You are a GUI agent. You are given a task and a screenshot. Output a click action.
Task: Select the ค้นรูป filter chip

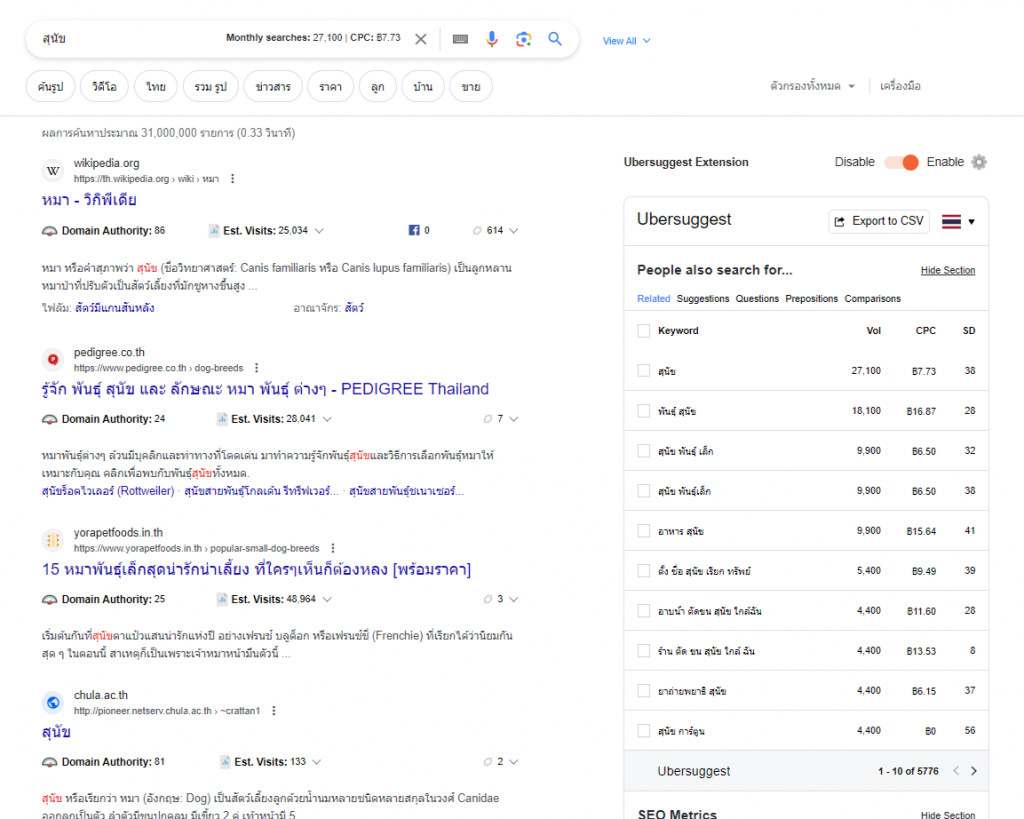(x=51, y=86)
